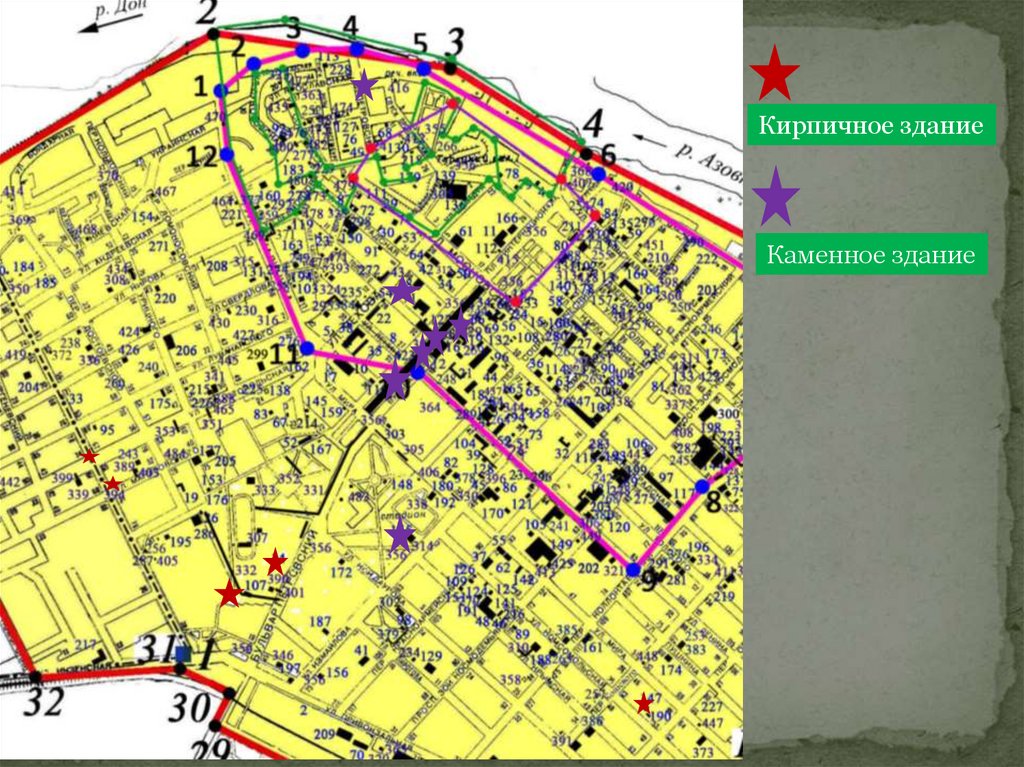This screenshot has height=767, width=1024.
Task: Click building number 208
Action: (x=217, y=266)
